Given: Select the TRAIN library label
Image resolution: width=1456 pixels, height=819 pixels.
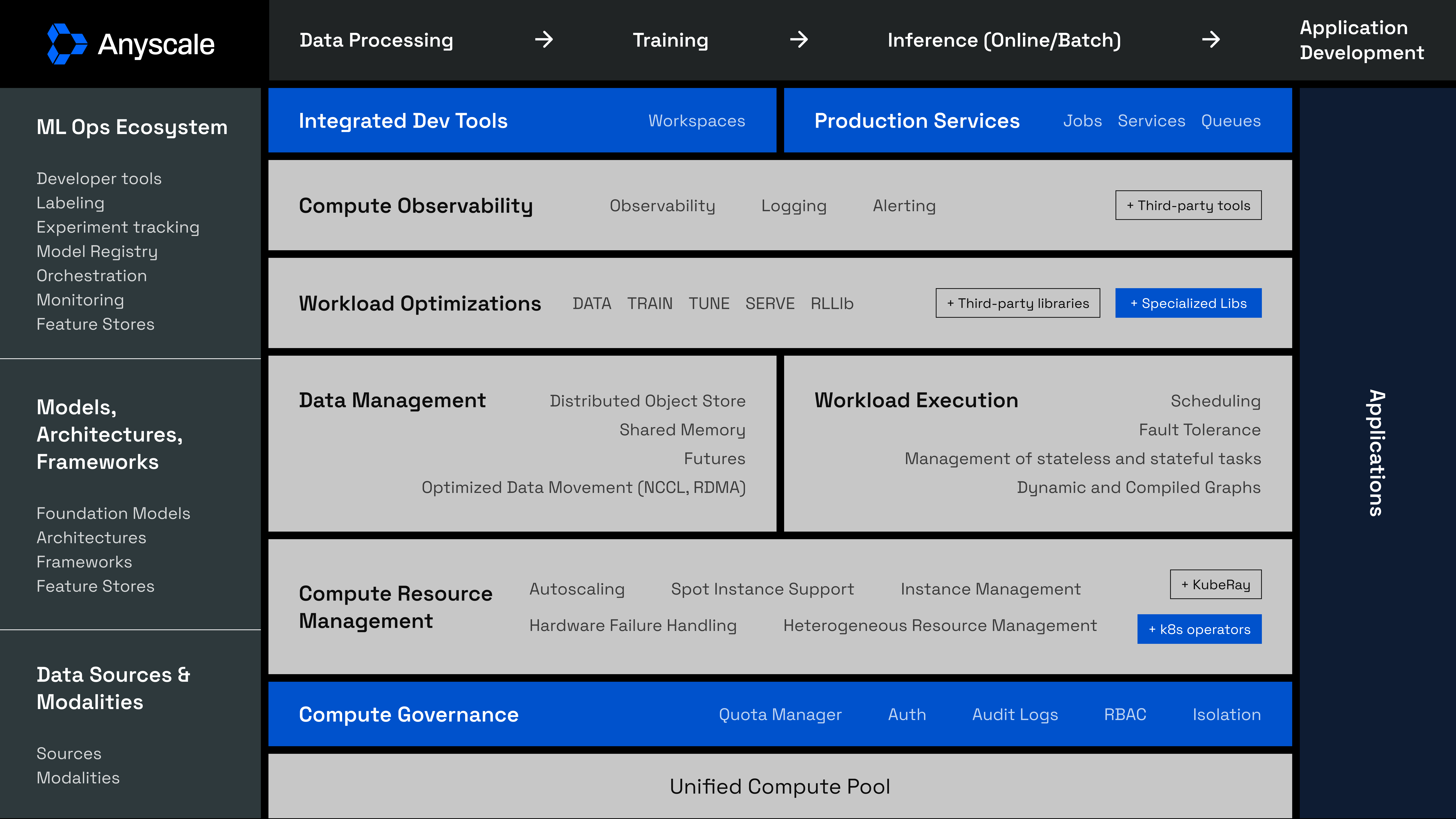Looking at the screenshot, I should pyautogui.click(x=650, y=304).
